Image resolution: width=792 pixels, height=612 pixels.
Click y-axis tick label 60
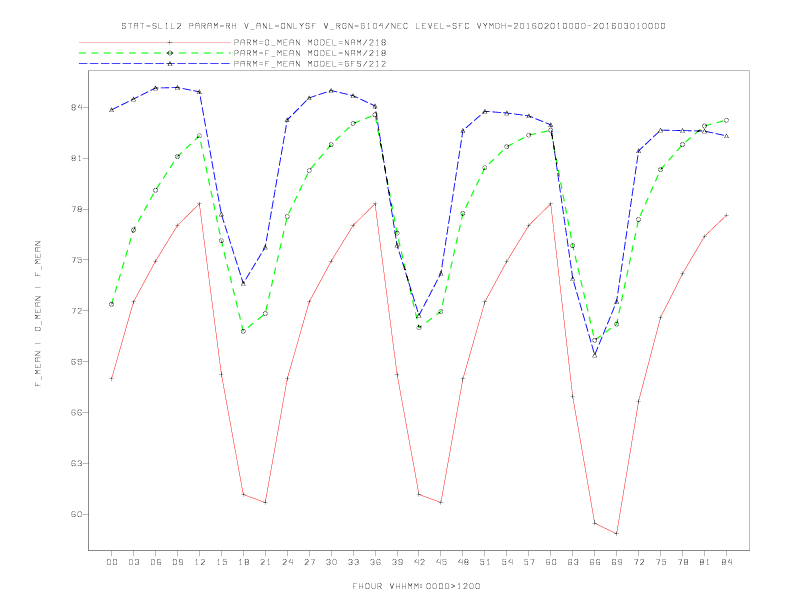coord(77,515)
